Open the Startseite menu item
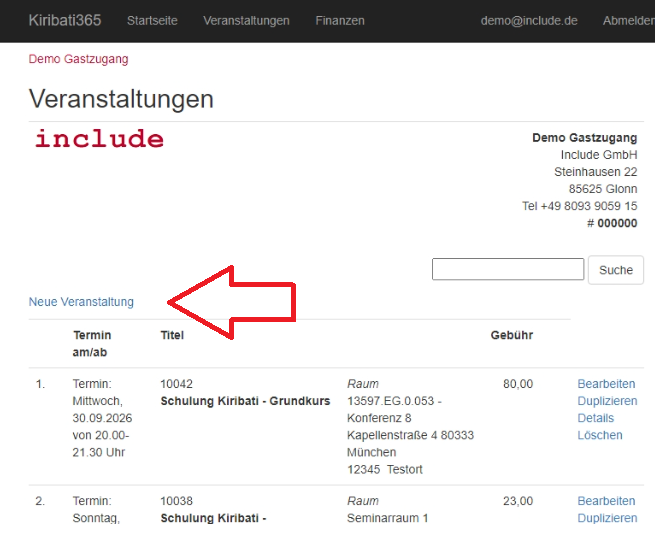Screen dimensions: 666x540 tap(152, 20)
